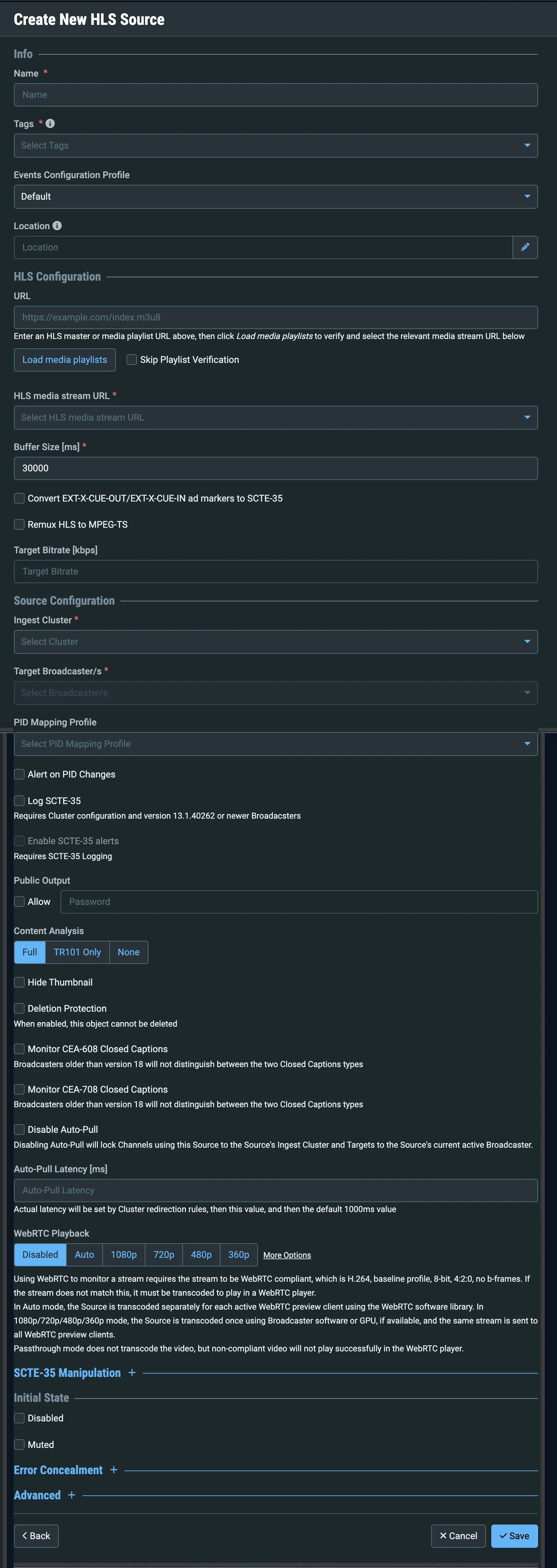The height and width of the screenshot is (1568, 557).
Task: Open the Ingest Cluster dropdown
Action: pyautogui.click(x=276, y=642)
